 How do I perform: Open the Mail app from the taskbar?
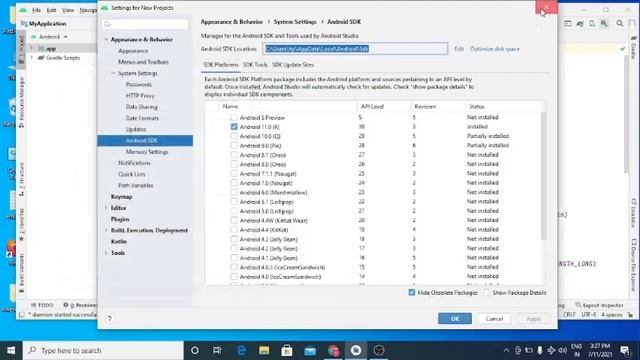[310, 350]
